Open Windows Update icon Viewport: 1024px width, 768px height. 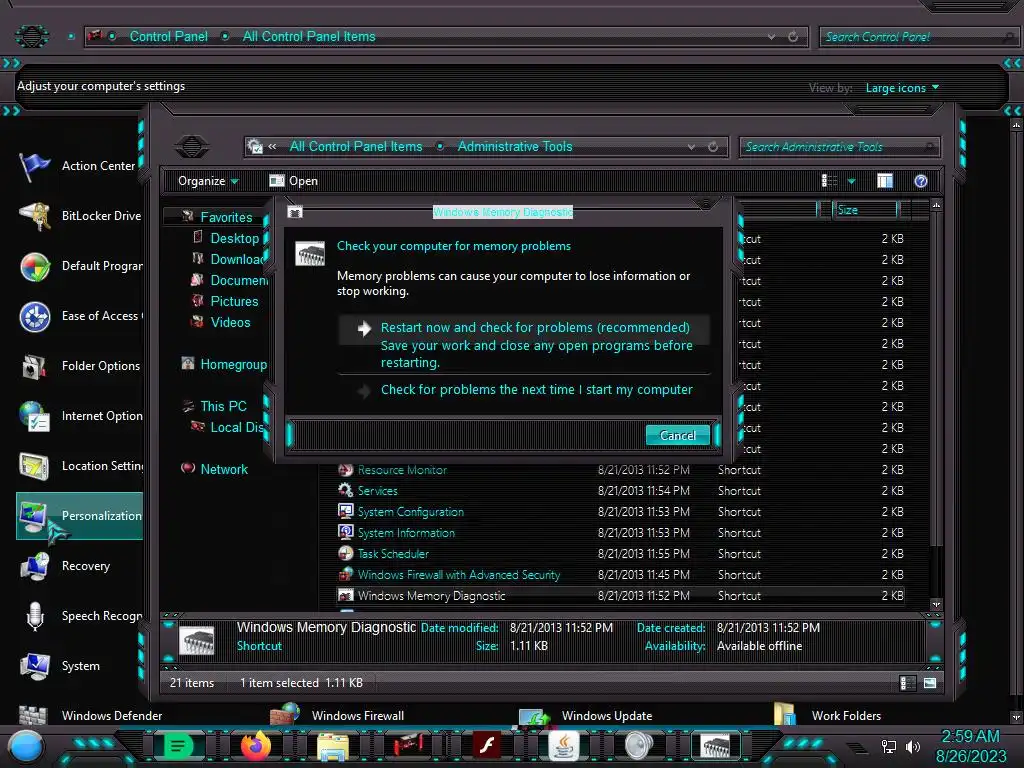click(535, 716)
